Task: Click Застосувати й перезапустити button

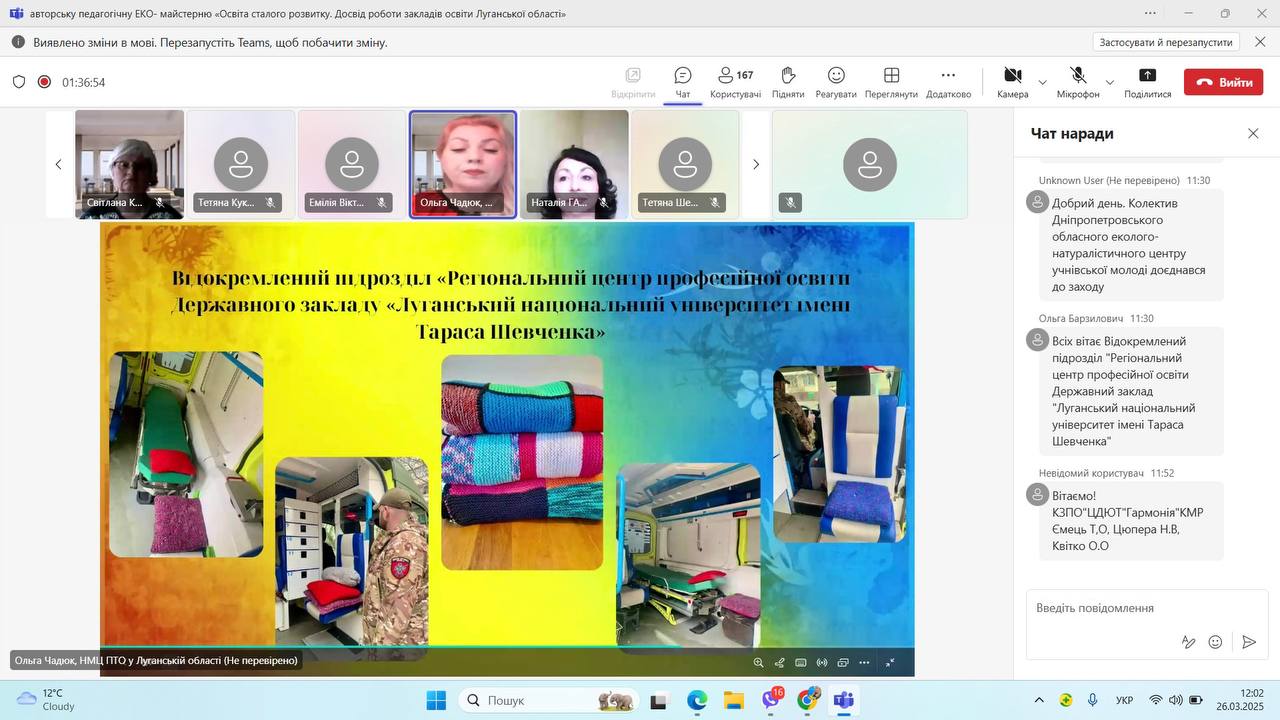Action: (1165, 42)
